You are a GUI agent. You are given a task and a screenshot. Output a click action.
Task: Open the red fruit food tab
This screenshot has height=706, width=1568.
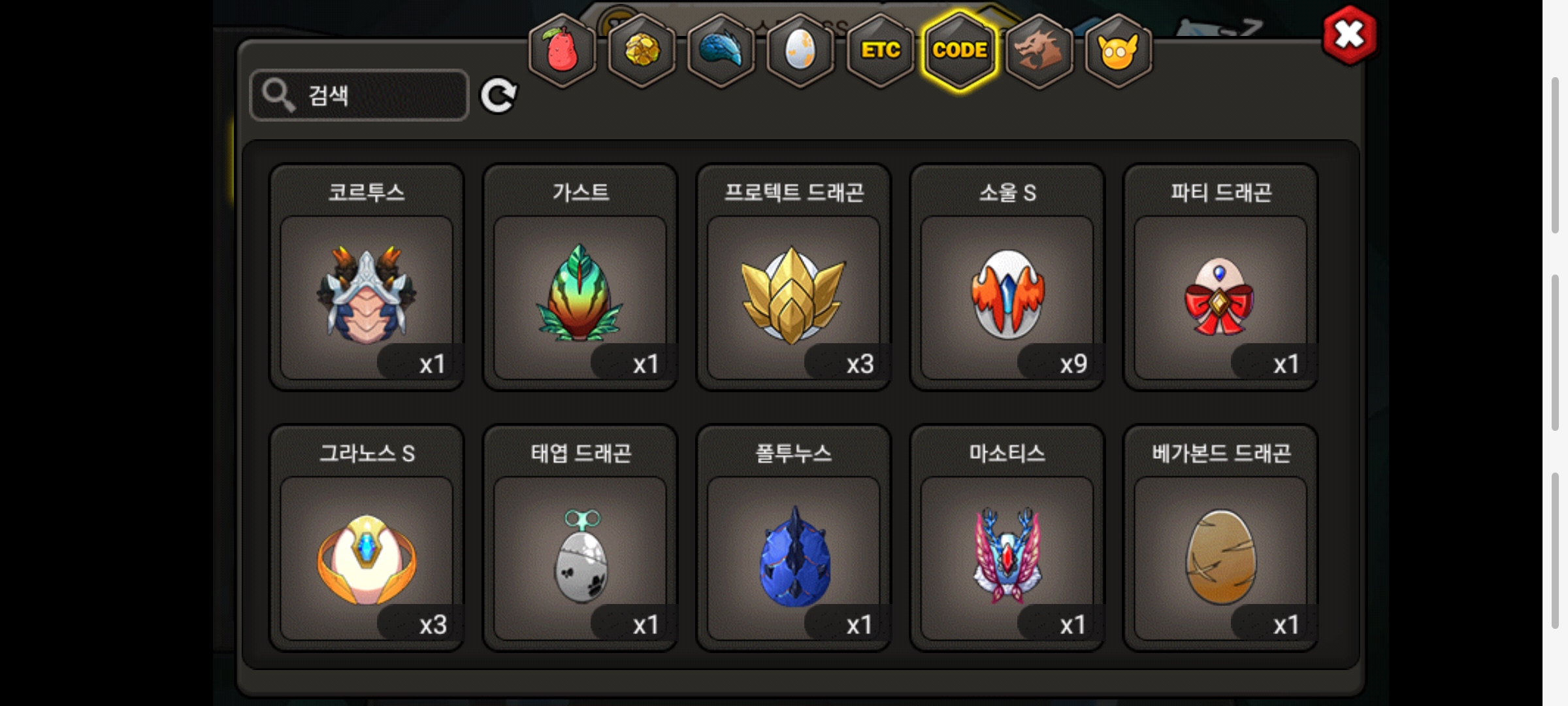(562, 51)
